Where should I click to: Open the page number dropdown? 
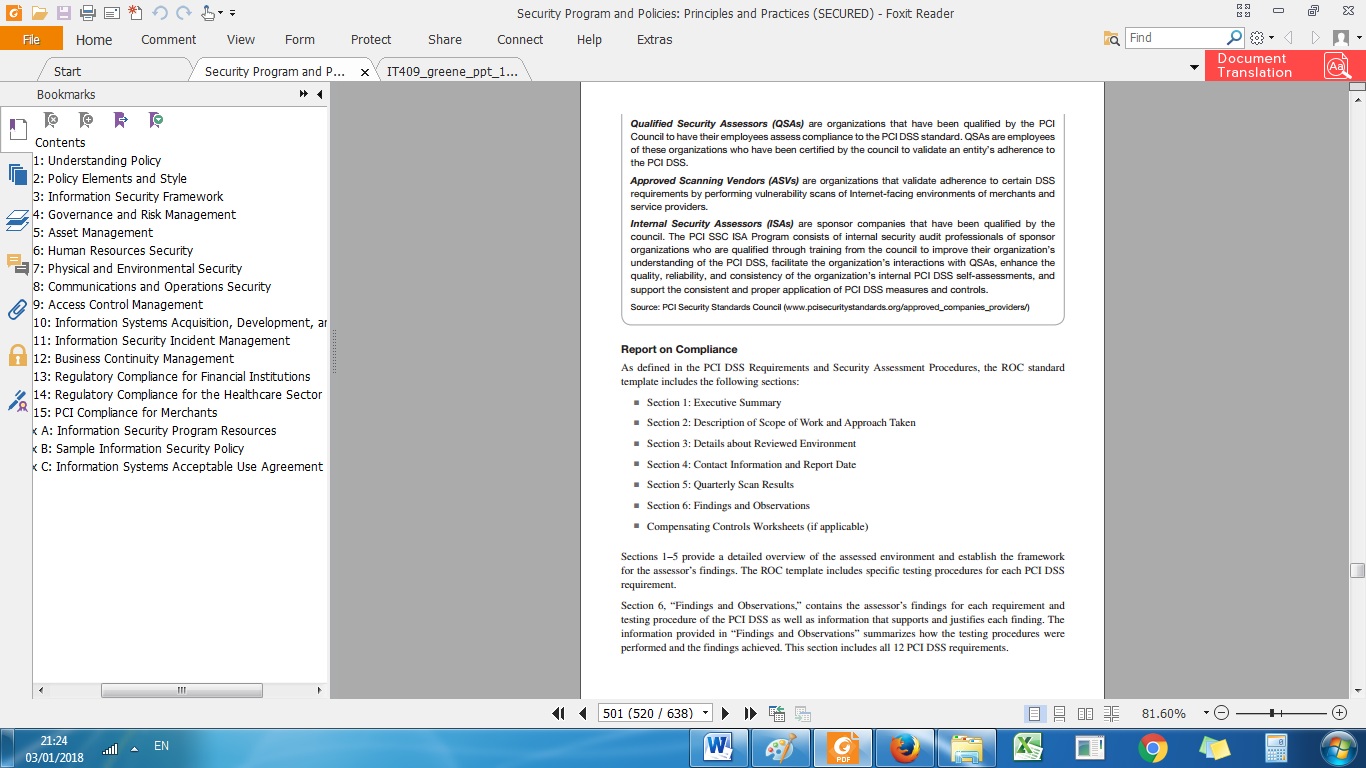coord(706,713)
